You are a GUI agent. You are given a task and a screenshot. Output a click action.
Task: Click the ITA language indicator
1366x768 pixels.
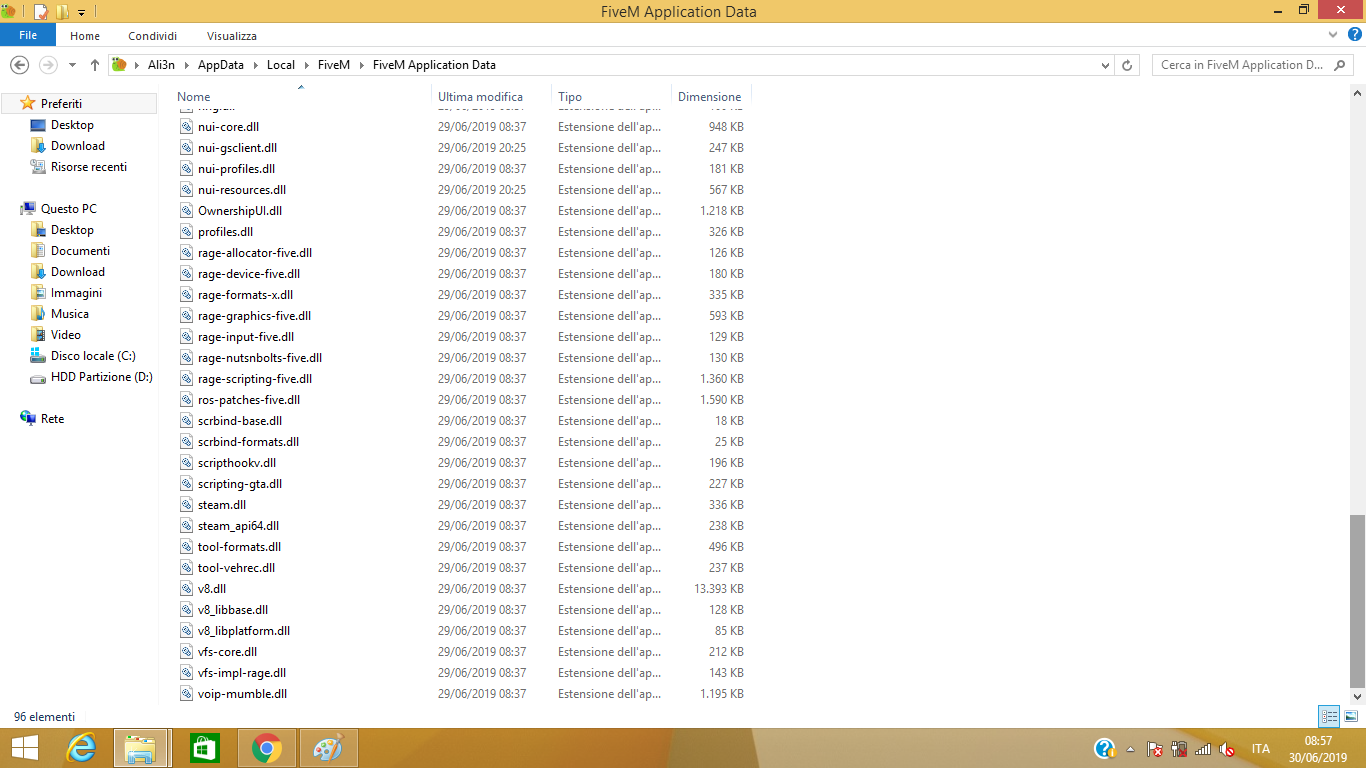pos(1260,749)
